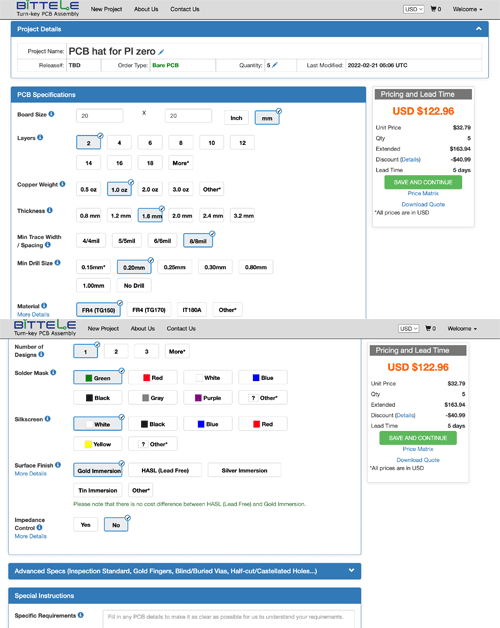Show Solder Mask info icon

53,372
